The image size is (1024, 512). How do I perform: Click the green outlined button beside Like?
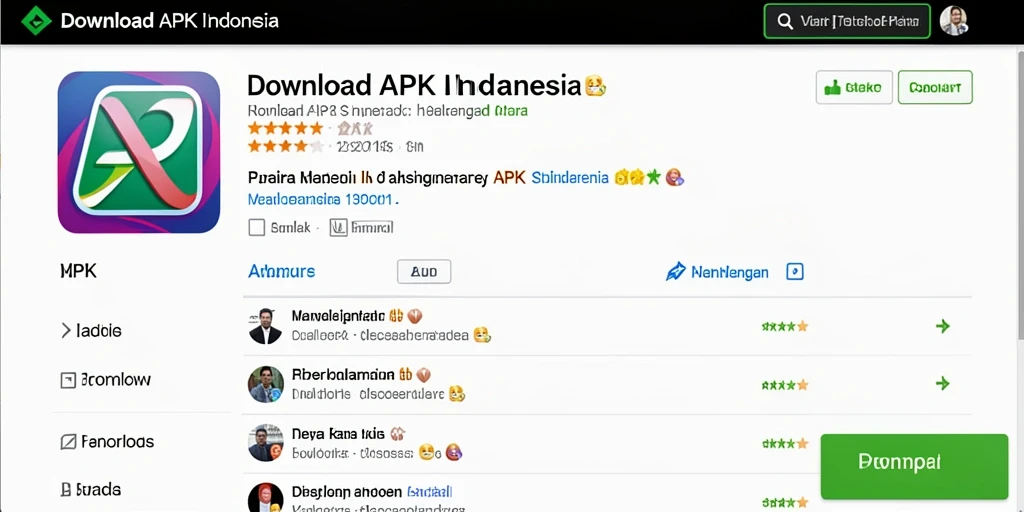coord(935,88)
